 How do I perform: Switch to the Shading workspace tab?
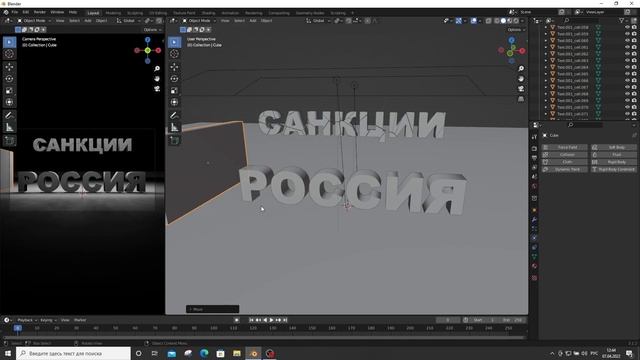point(208,13)
